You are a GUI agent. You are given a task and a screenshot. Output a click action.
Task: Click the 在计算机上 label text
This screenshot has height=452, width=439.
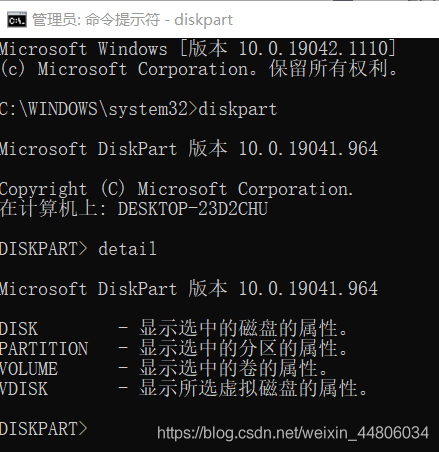click(49, 209)
